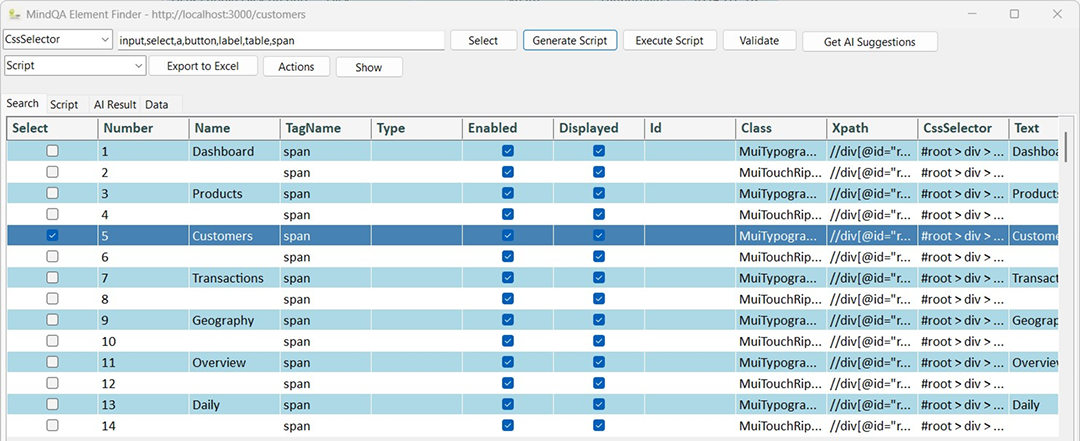
Task: Open the Data tab
Action: coord(156,105)
